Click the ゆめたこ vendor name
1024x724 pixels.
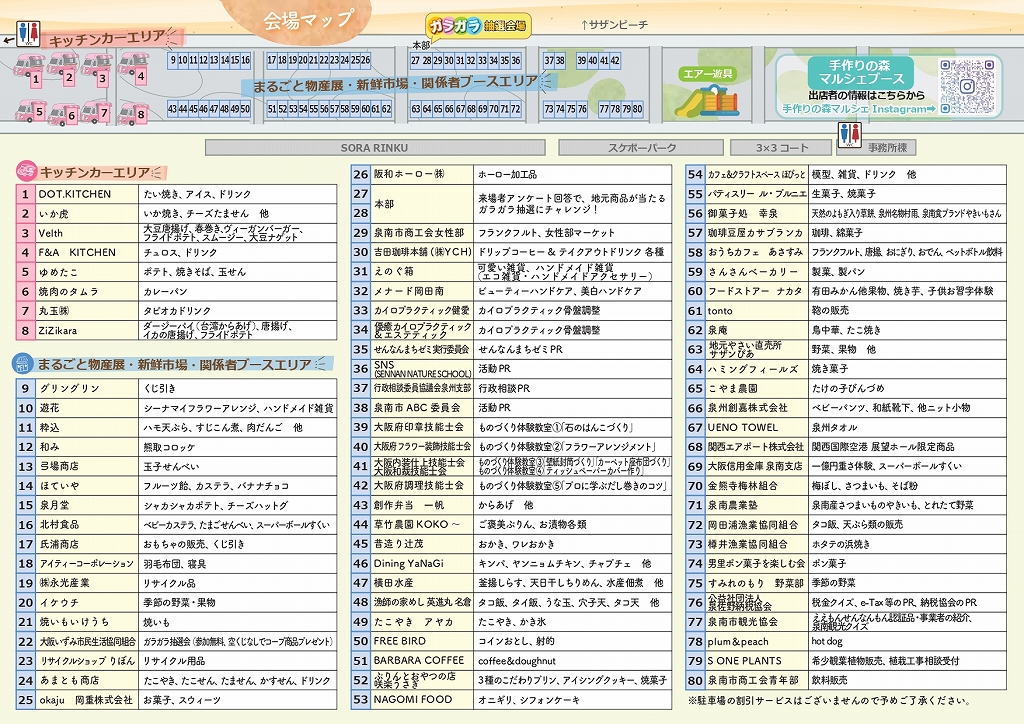(x=57, y=272)
